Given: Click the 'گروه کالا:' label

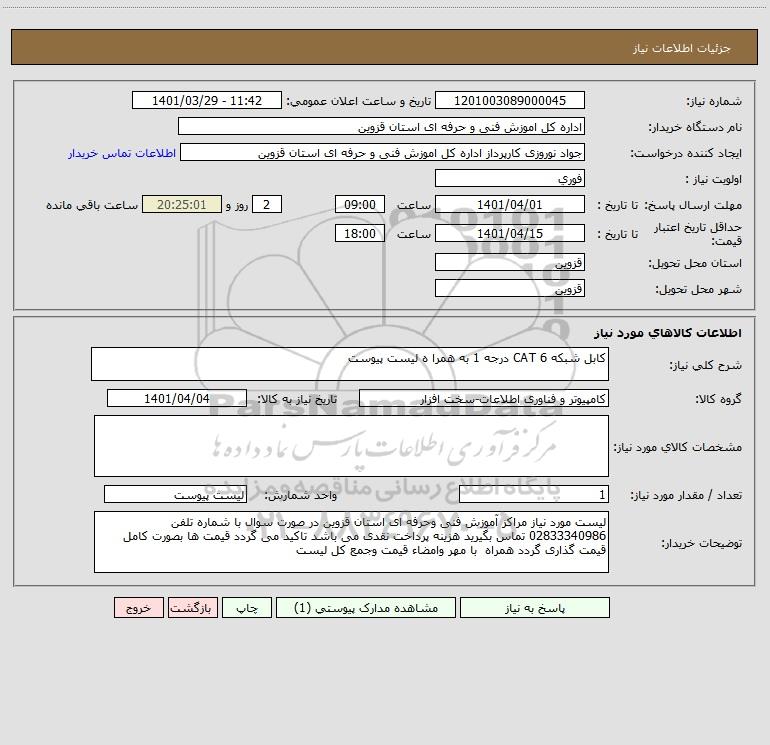Looking at the screenshot, I should pyautogui.click(x=718, y=399).
